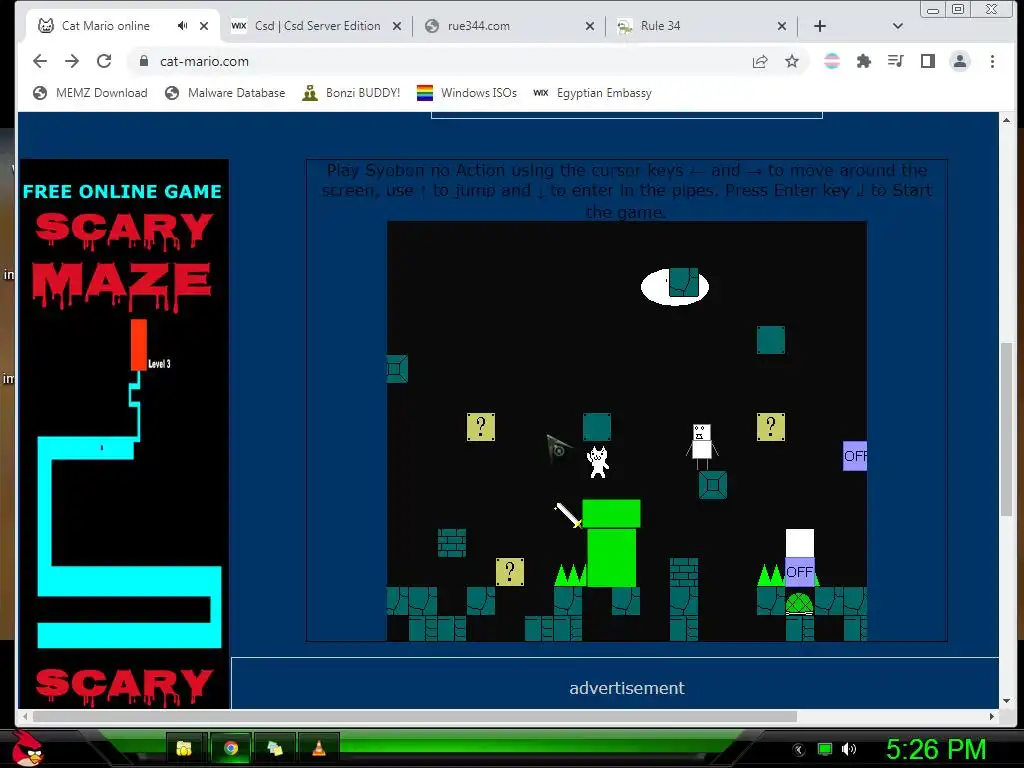Image resolution: width=1024 pixels, height=768 pixels.
Task: View site info via the padlock icon
Action: point(144,61)
